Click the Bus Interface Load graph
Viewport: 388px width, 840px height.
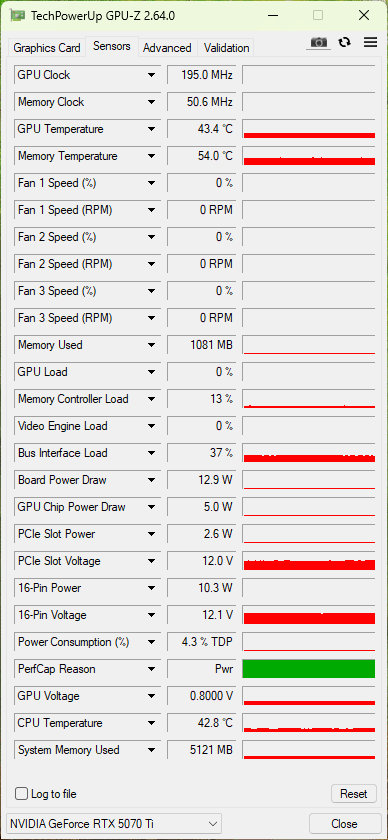click(x=309, y=453)
